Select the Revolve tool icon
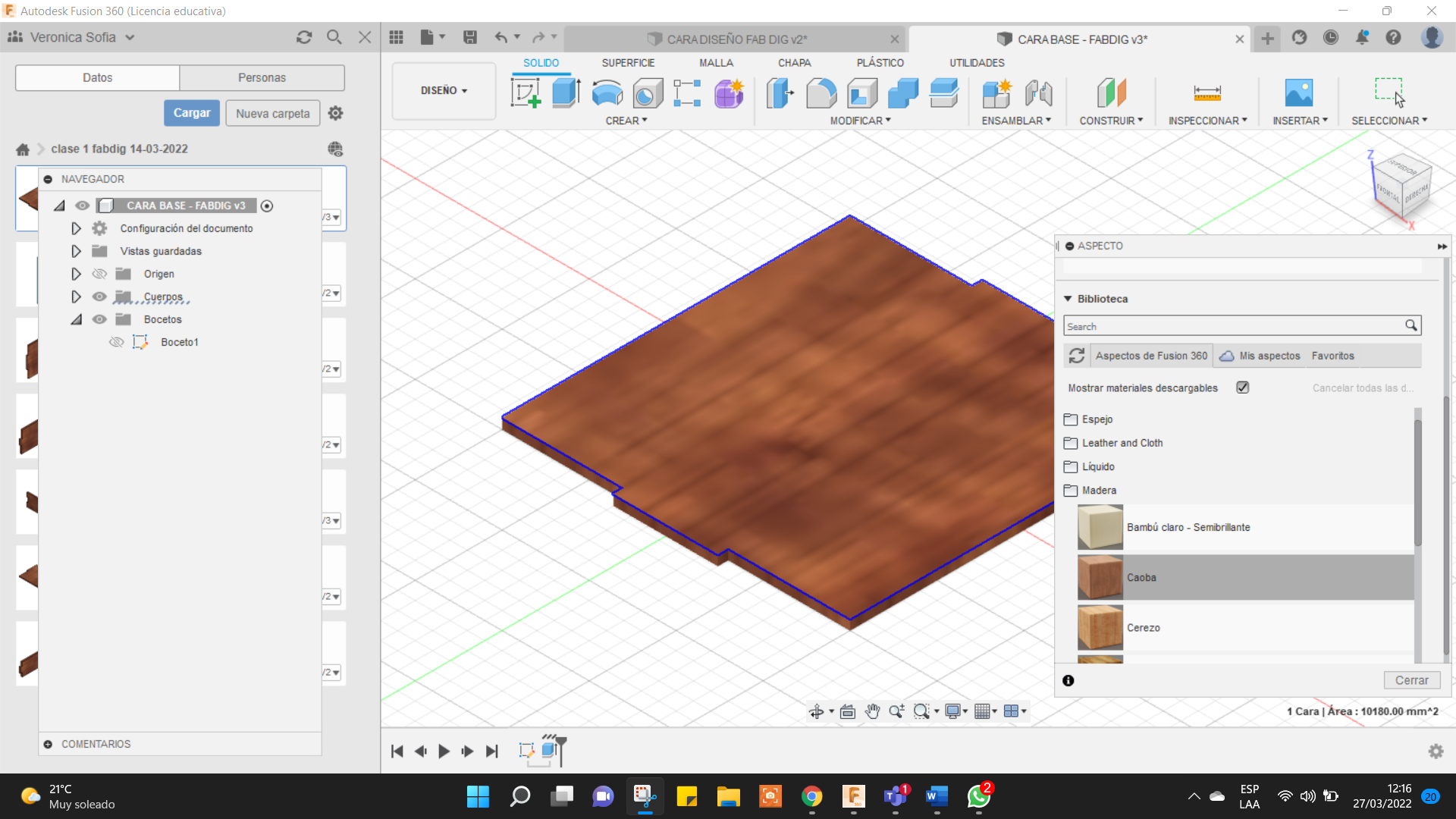1456x819 pixels. (607, 93)
